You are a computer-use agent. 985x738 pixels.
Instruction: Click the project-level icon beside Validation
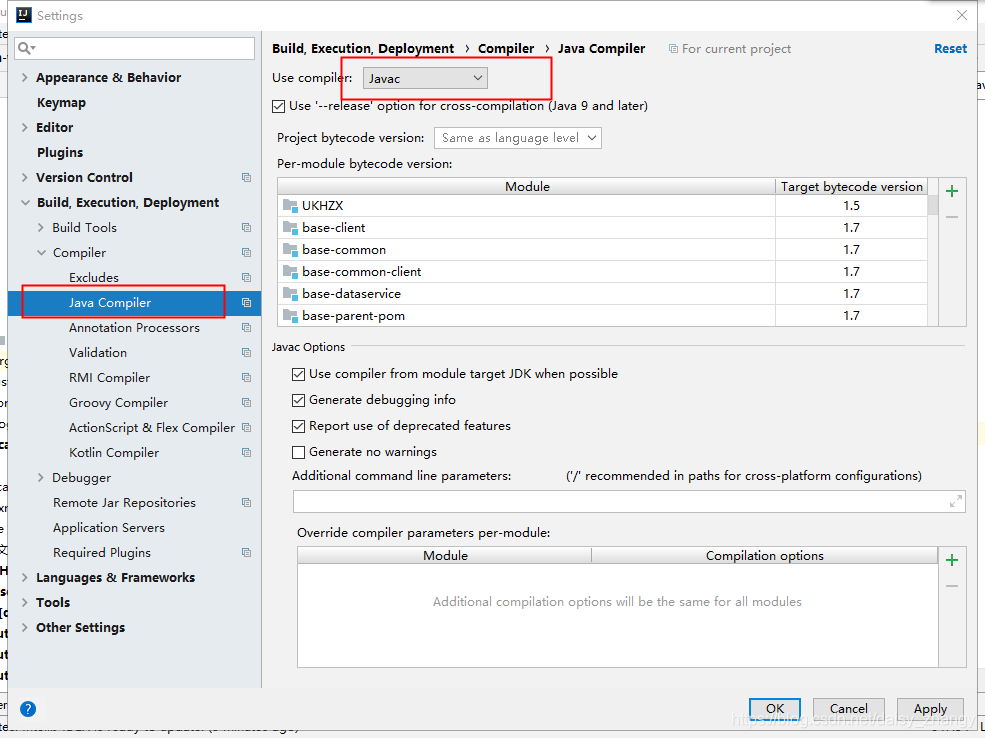tap(246, 352)
